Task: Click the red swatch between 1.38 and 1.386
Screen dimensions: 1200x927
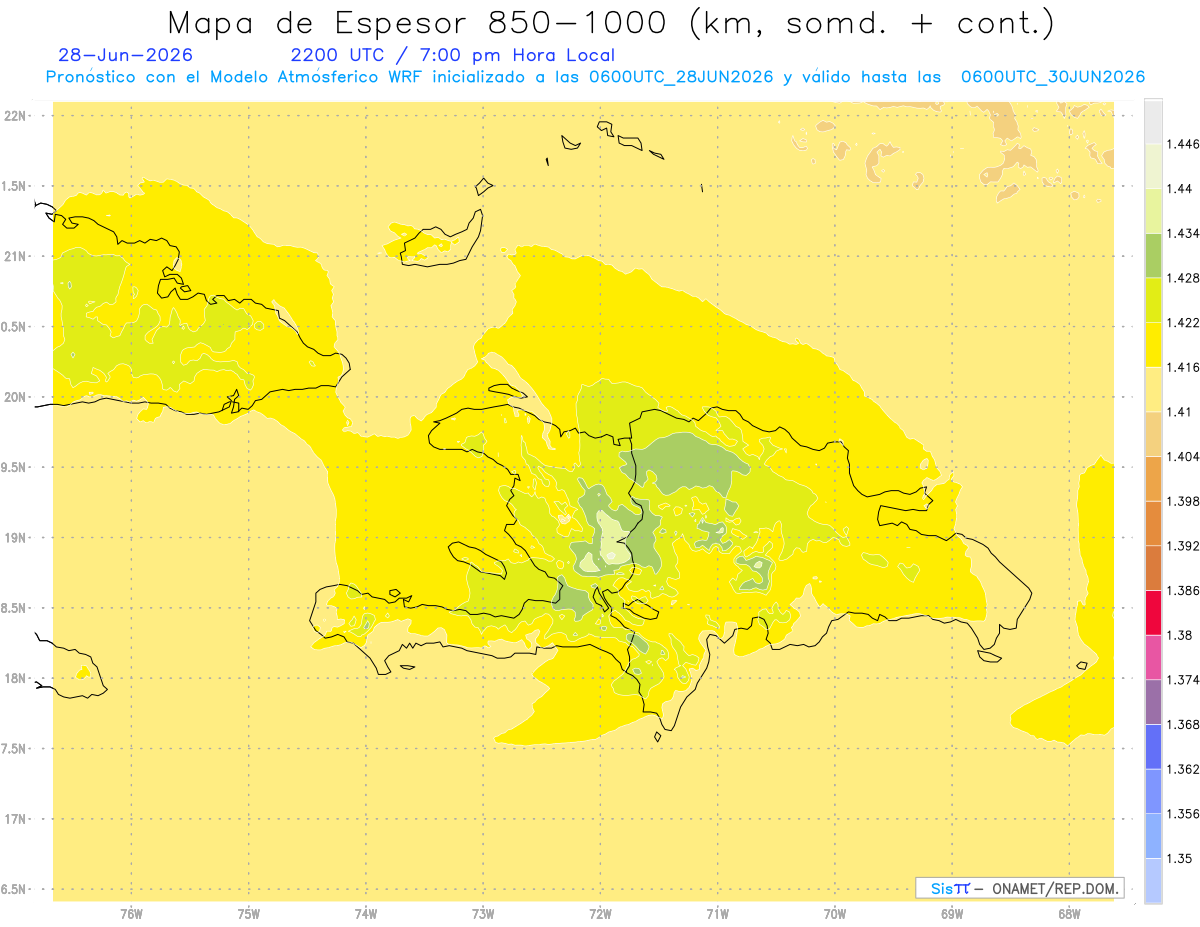Action: pos(1153,613)
